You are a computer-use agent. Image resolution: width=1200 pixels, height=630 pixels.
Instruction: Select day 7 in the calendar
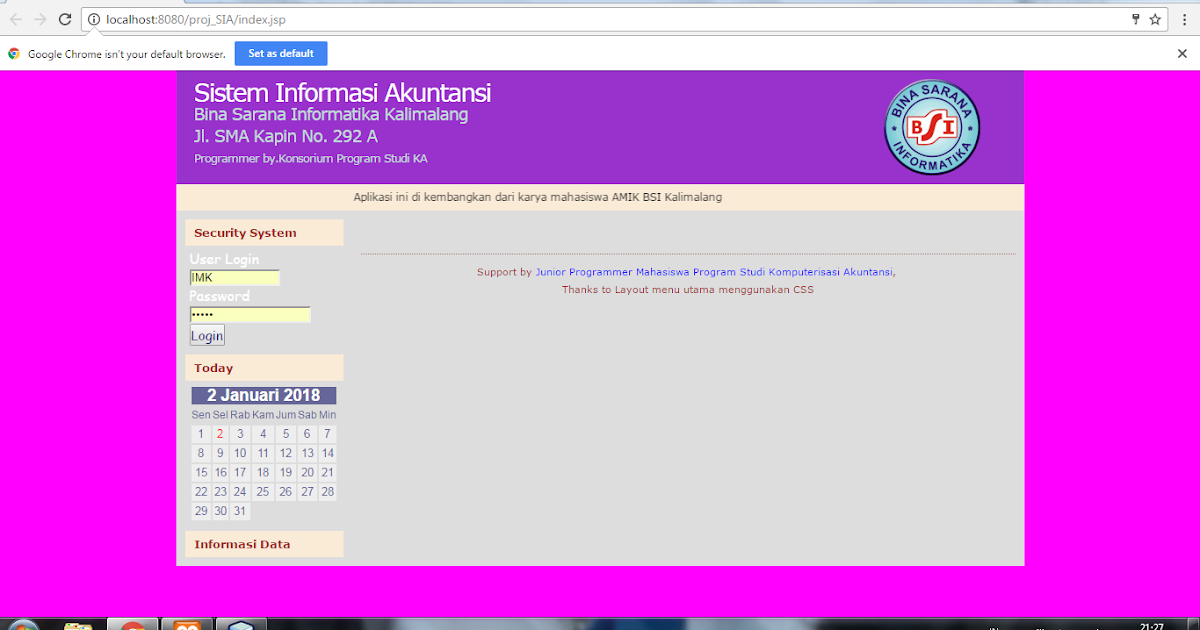[x=327, y=434]
